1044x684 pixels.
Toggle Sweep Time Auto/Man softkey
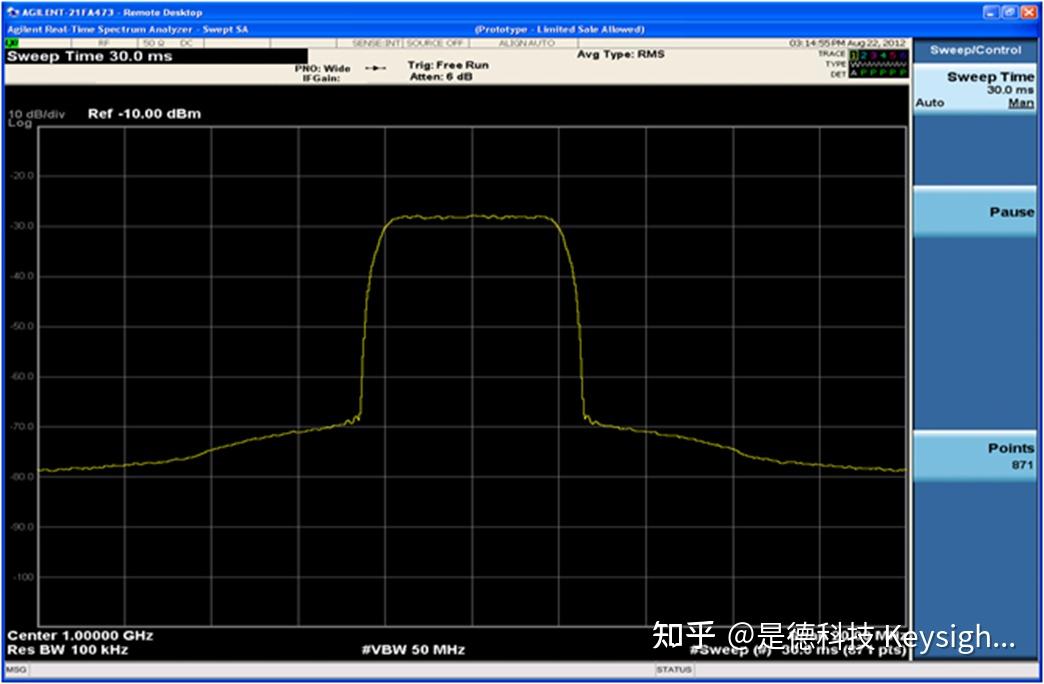975,90
